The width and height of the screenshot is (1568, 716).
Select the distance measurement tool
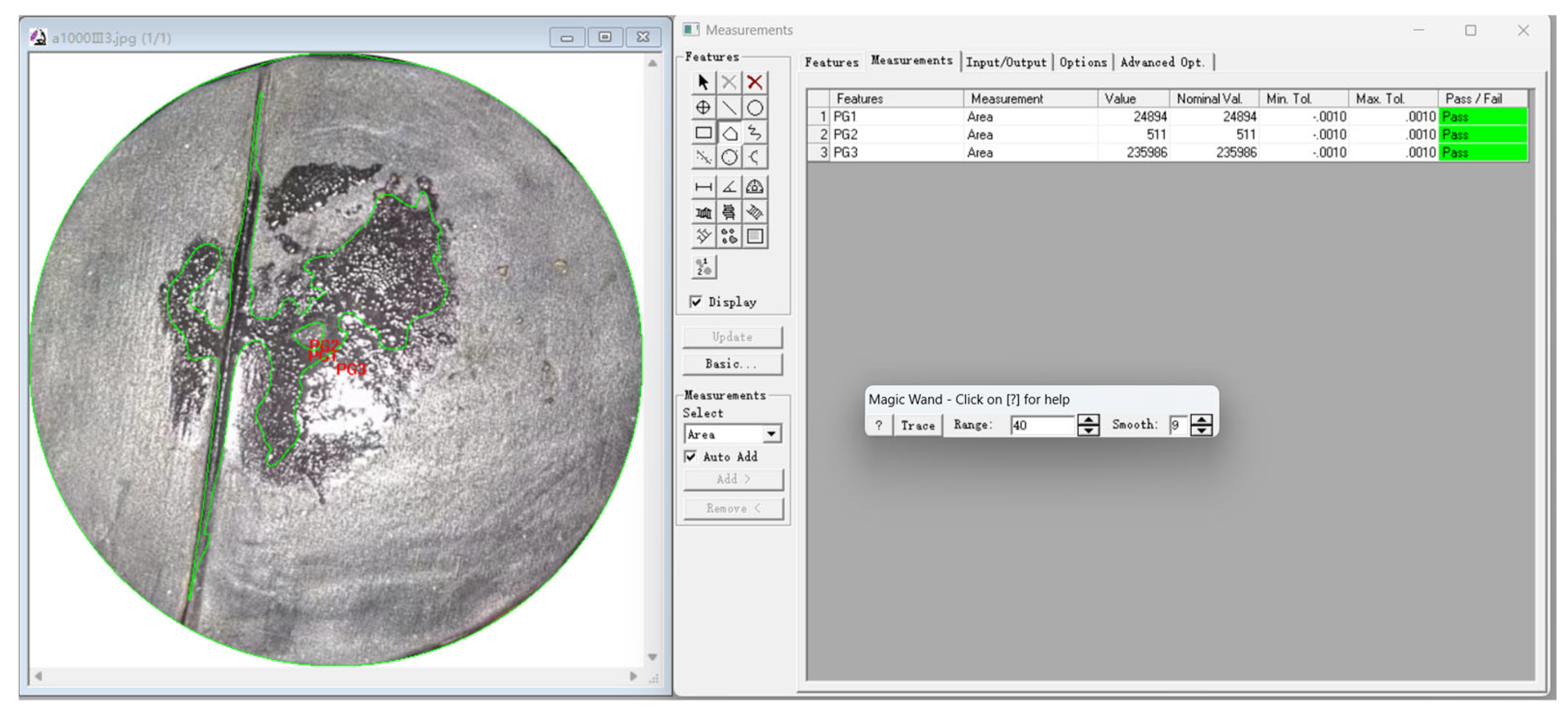[703, 187]
